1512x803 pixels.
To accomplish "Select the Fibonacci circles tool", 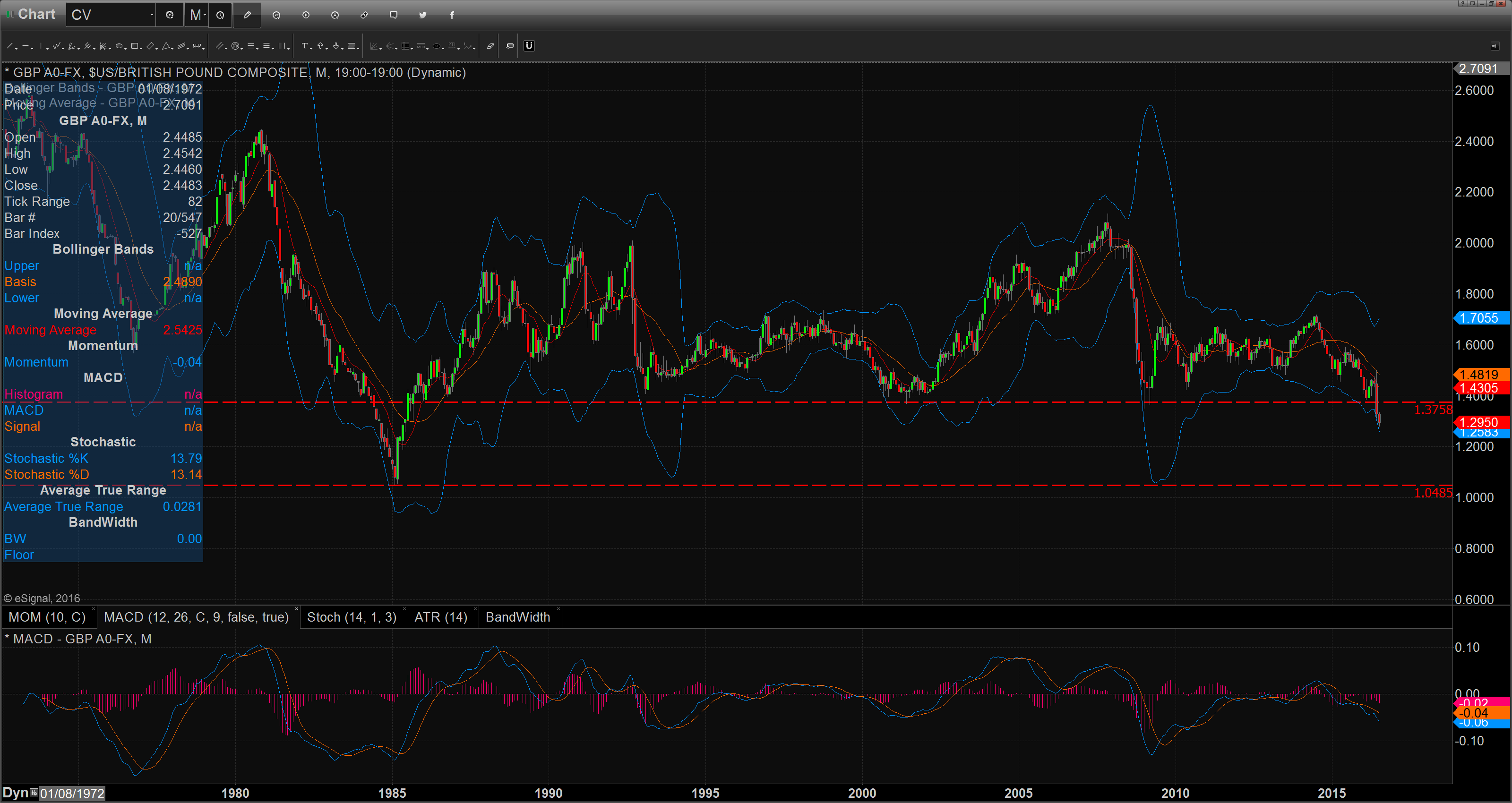I will [235, 46].
